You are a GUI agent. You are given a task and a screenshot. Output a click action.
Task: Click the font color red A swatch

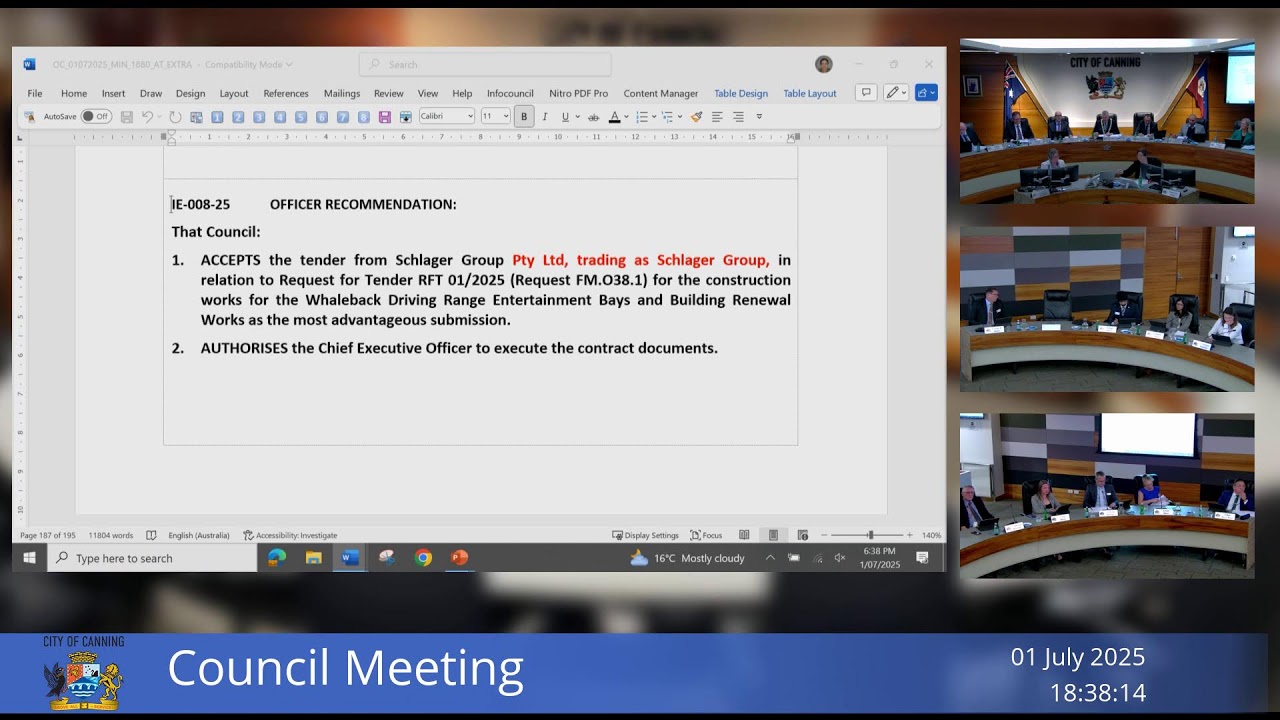[x=614, y=117]
